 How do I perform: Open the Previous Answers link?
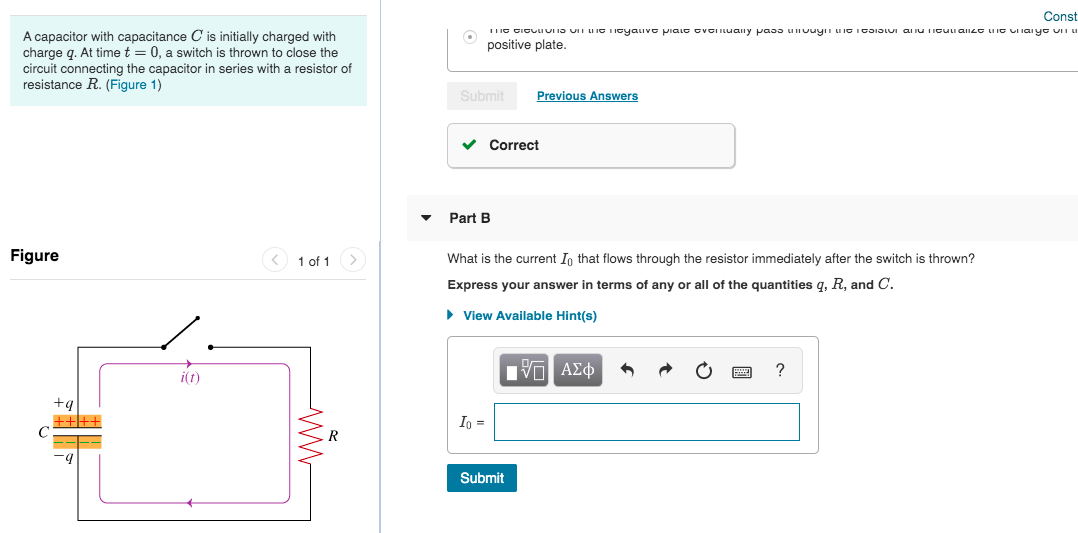(587, 96)
